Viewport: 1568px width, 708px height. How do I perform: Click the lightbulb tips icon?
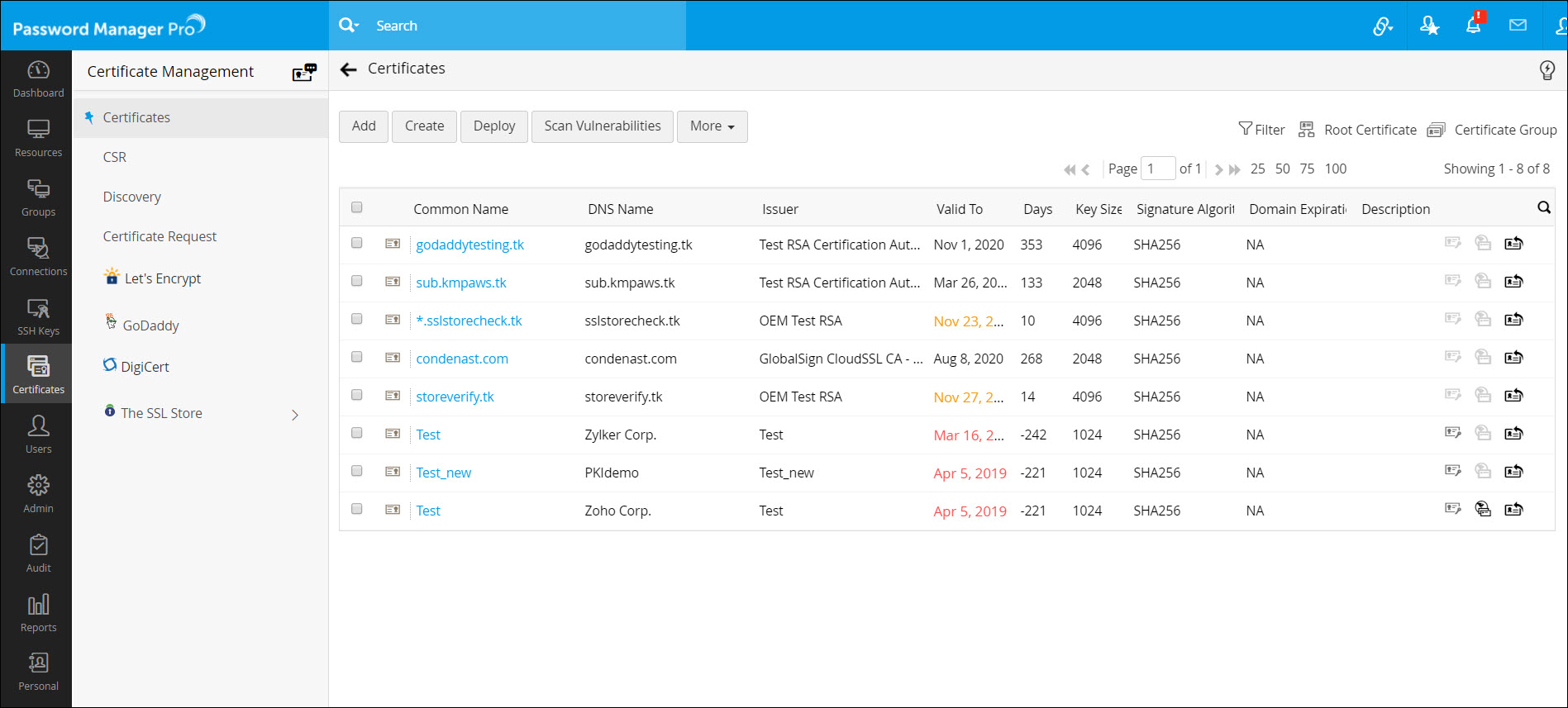1547,70
